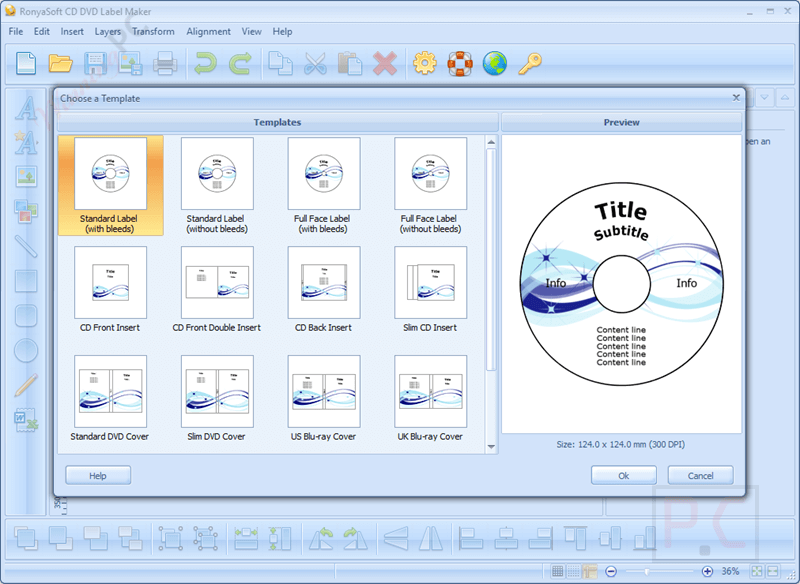800x584 pixels.
Task: Select the CD Front Double Insert template
Action: coord(217,290)
